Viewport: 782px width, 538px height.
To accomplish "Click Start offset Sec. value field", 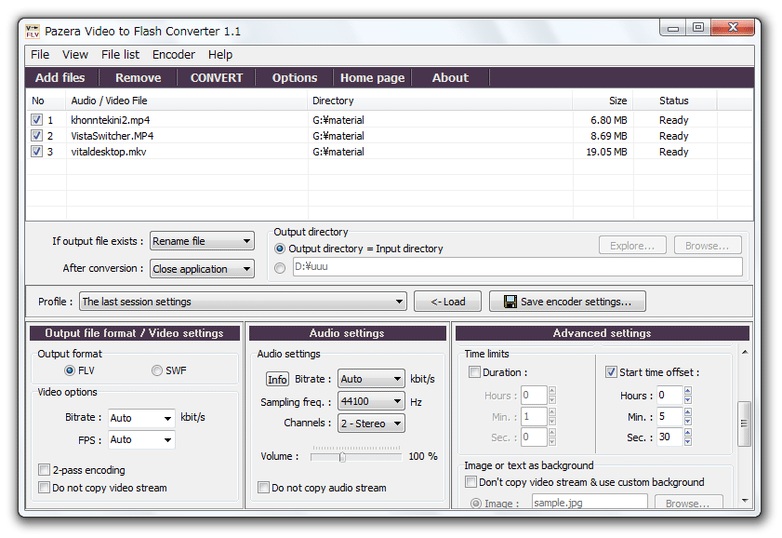I will pyautogui.click(x=669, y=437).
